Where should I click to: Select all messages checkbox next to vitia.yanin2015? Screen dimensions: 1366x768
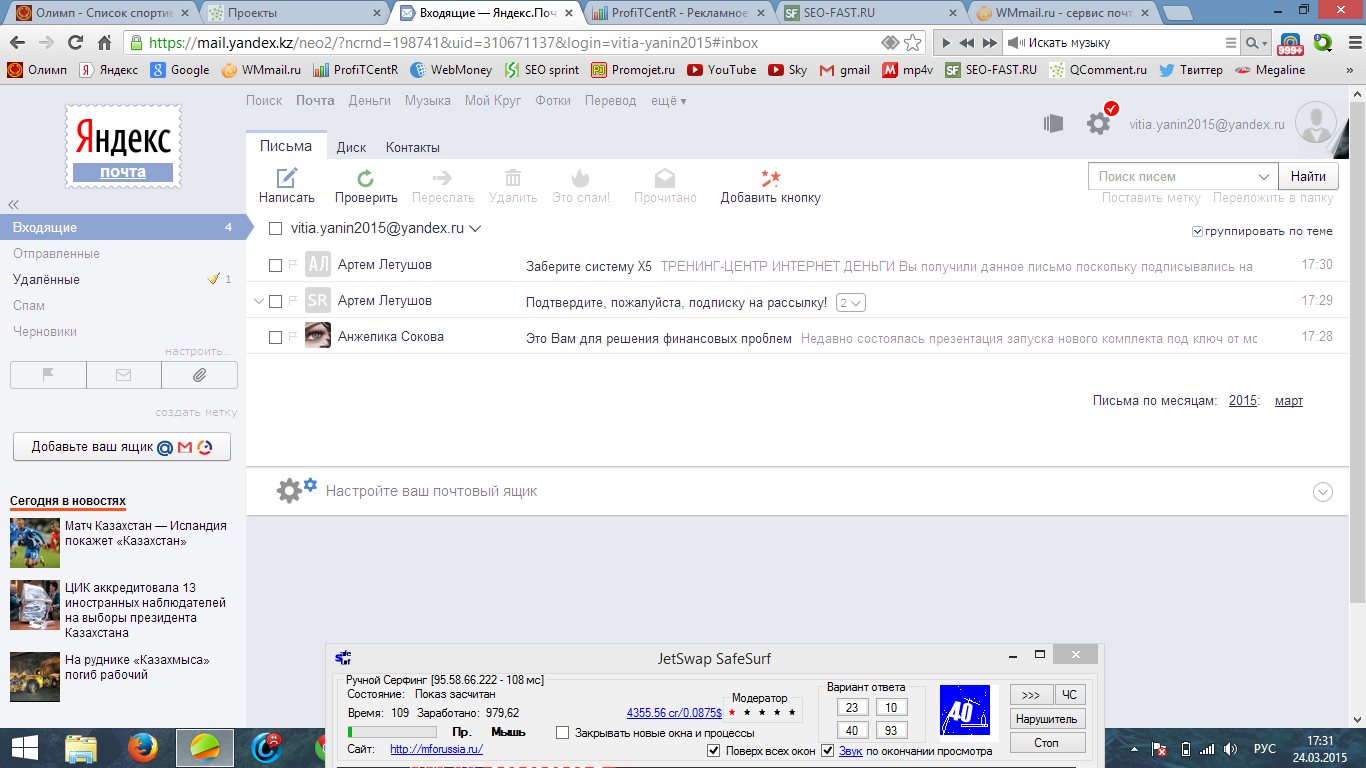(275, 228)
